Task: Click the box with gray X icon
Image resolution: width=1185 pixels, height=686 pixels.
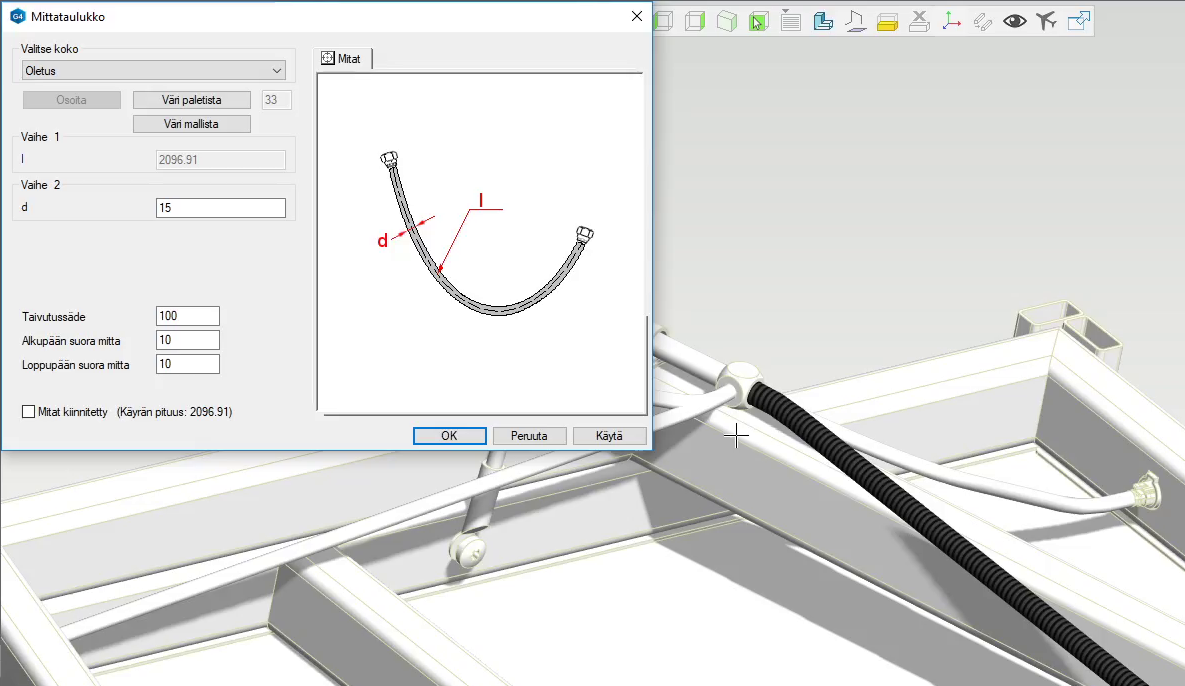Action: click(919, 20)
